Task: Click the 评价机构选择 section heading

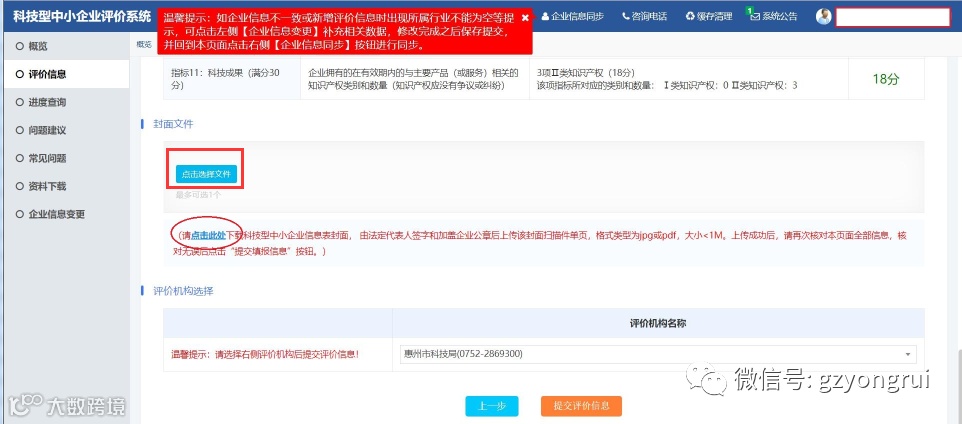Action: (x=183, y=291)
